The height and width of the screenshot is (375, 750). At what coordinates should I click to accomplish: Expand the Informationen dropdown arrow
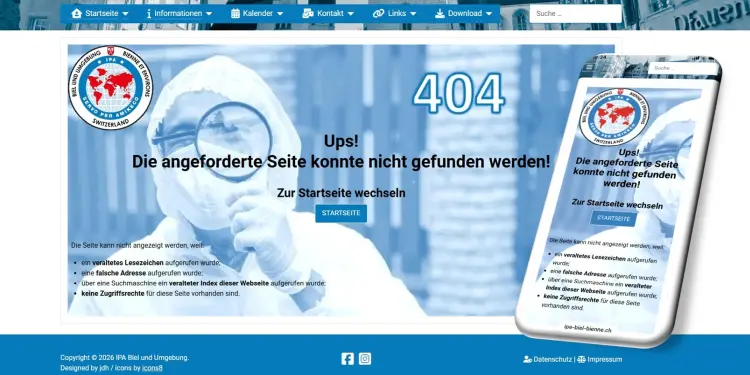tap(209, 14)
